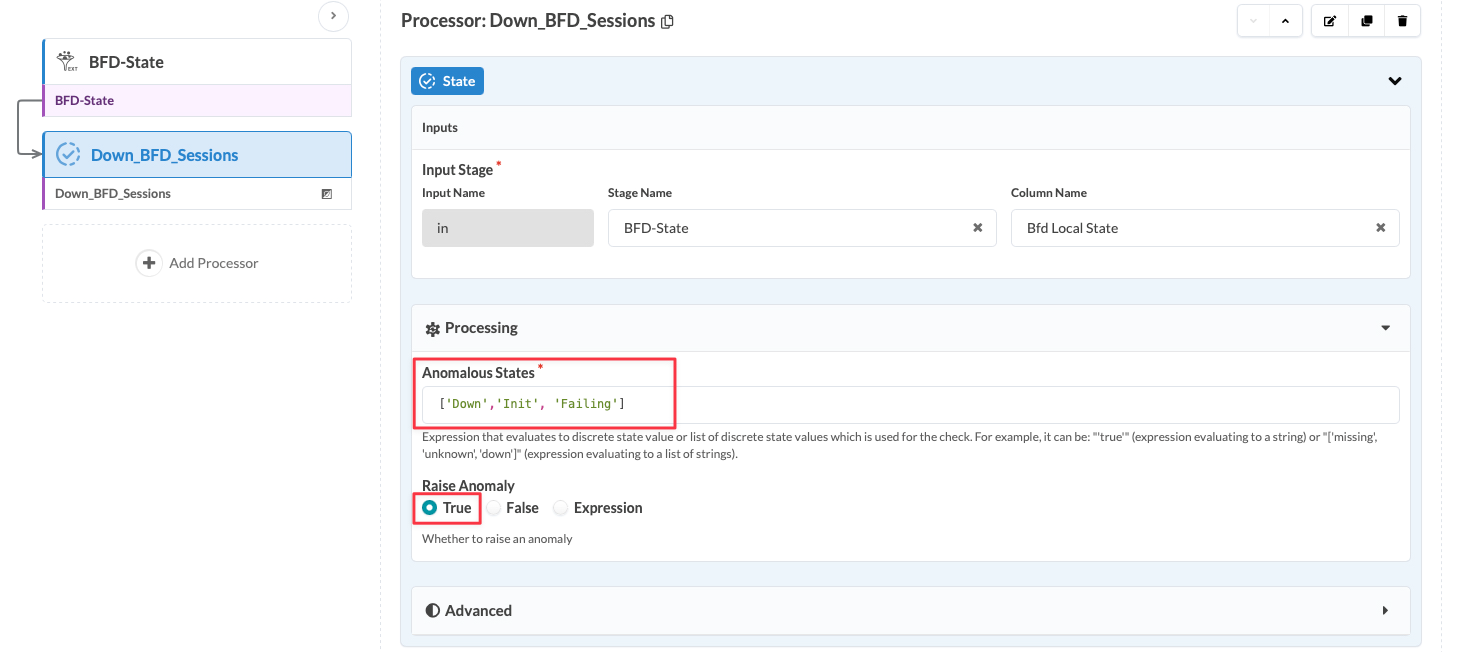1457x652 pixels.
Task: Click the Processing section title
Action: [x=481, y=328]
